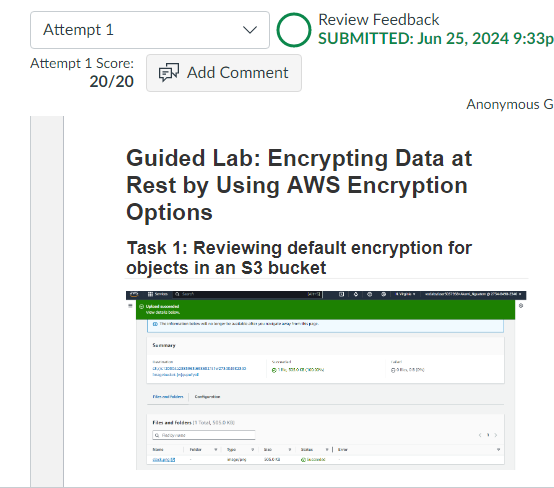Open the hamburger side menu in S3 console

(x=130, y=306)
